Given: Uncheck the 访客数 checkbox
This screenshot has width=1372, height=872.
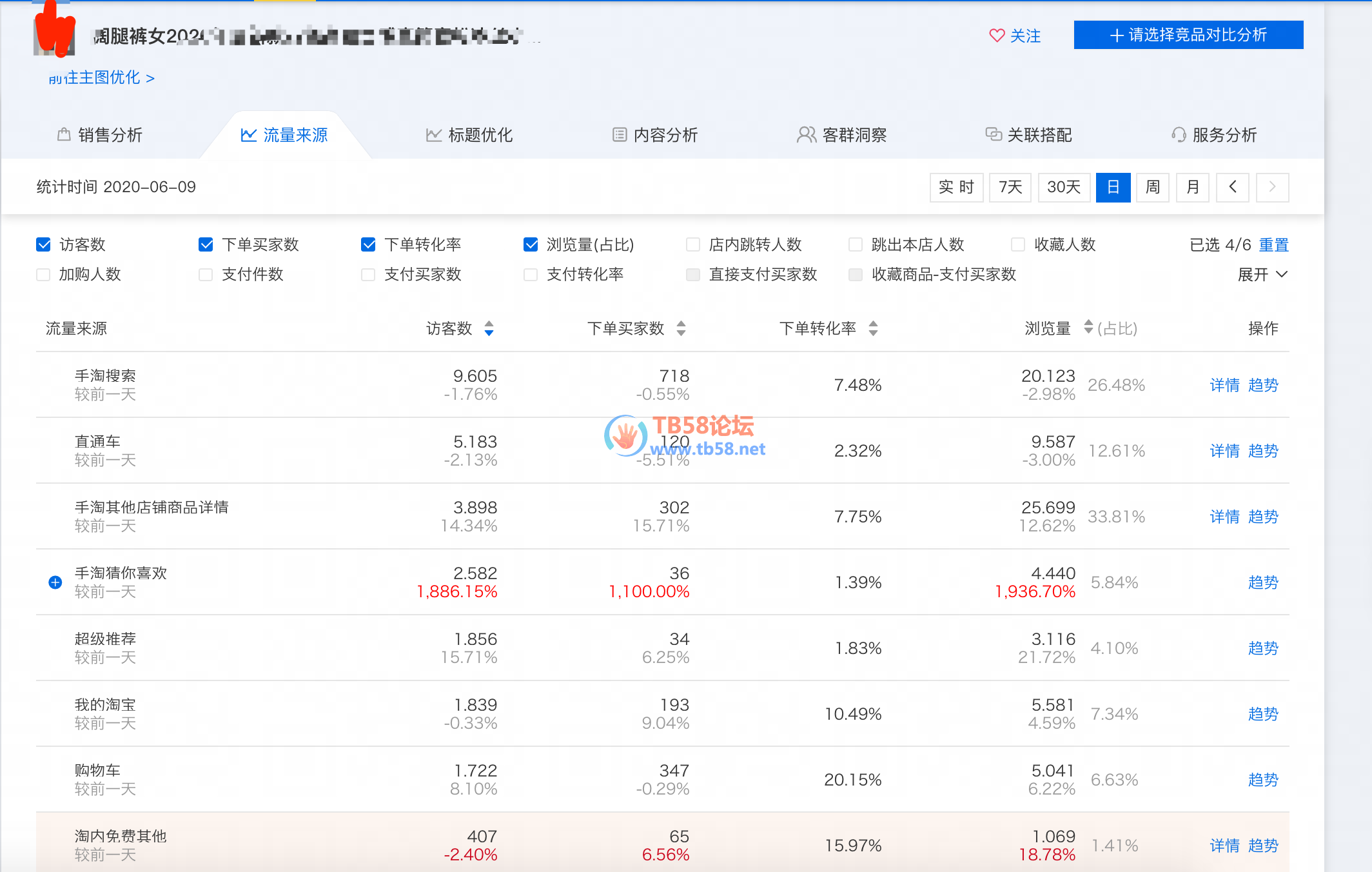Looking at the screenshot, I should 43,244.
